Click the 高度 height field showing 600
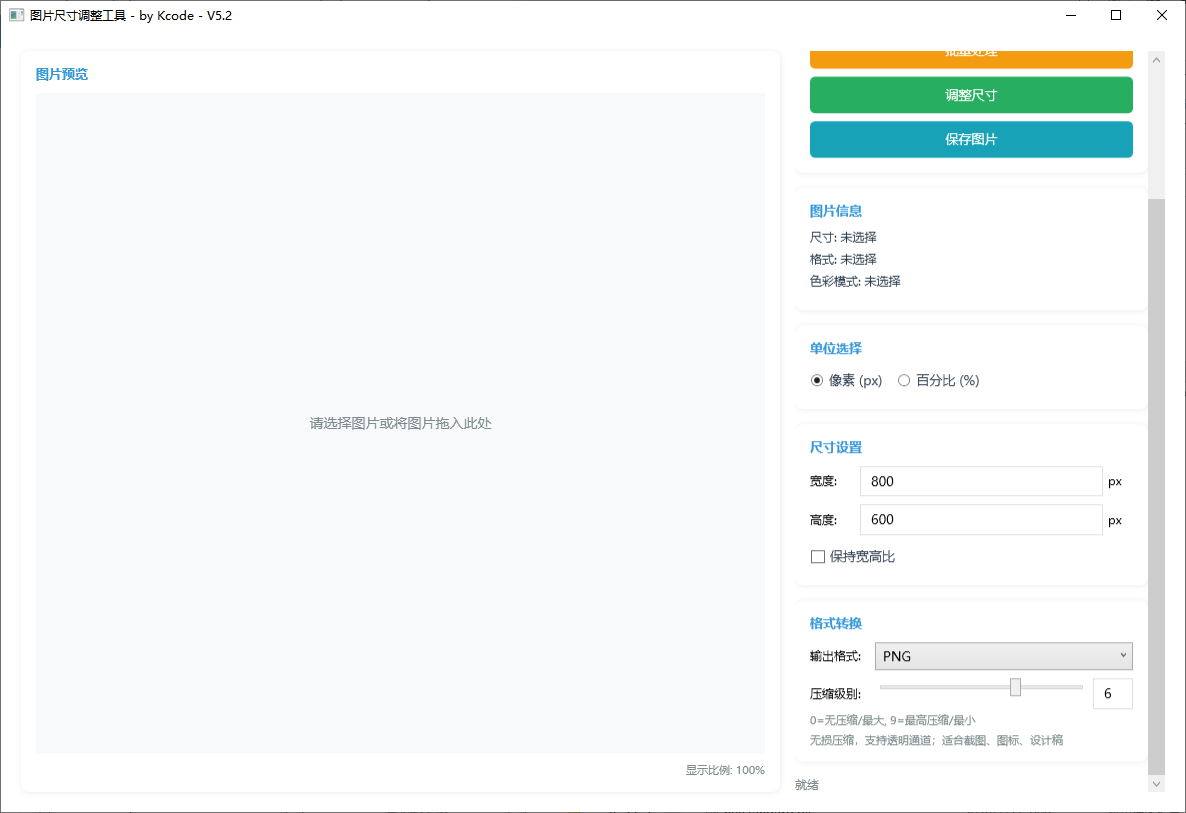Screen dimensions: 1186x813 pos(980,519)
